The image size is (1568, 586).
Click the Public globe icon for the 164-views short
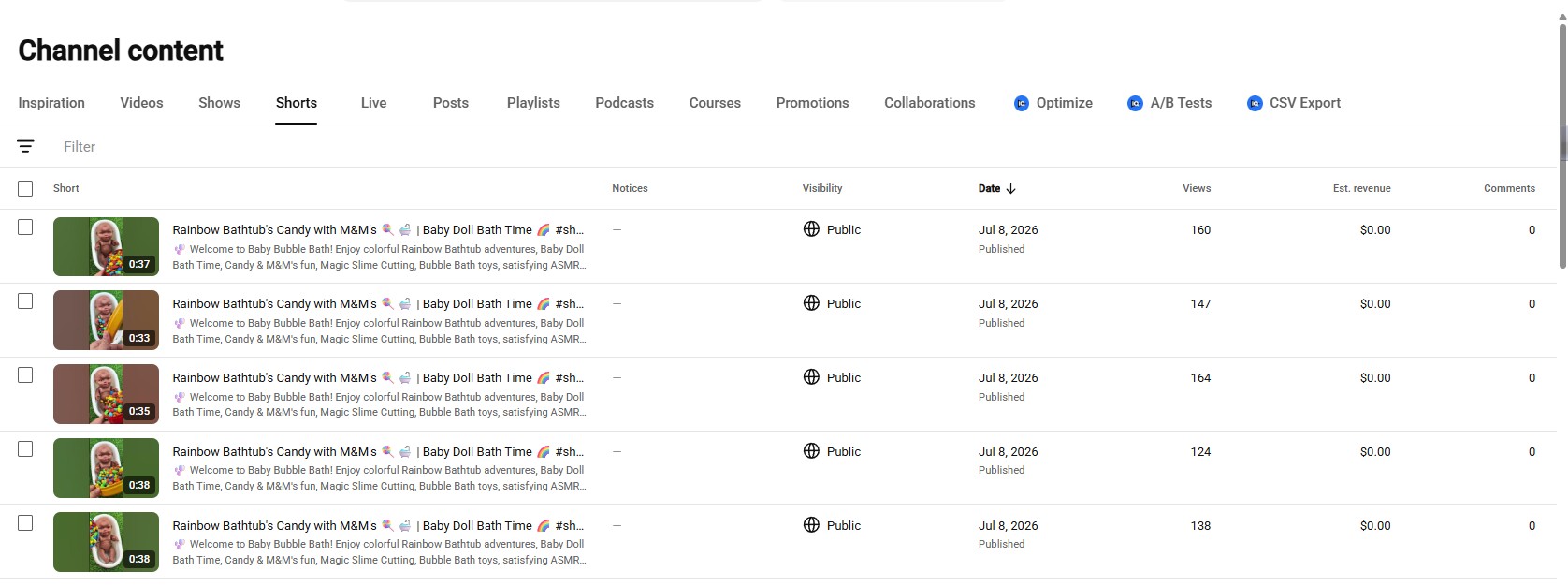tap(811, 376)
